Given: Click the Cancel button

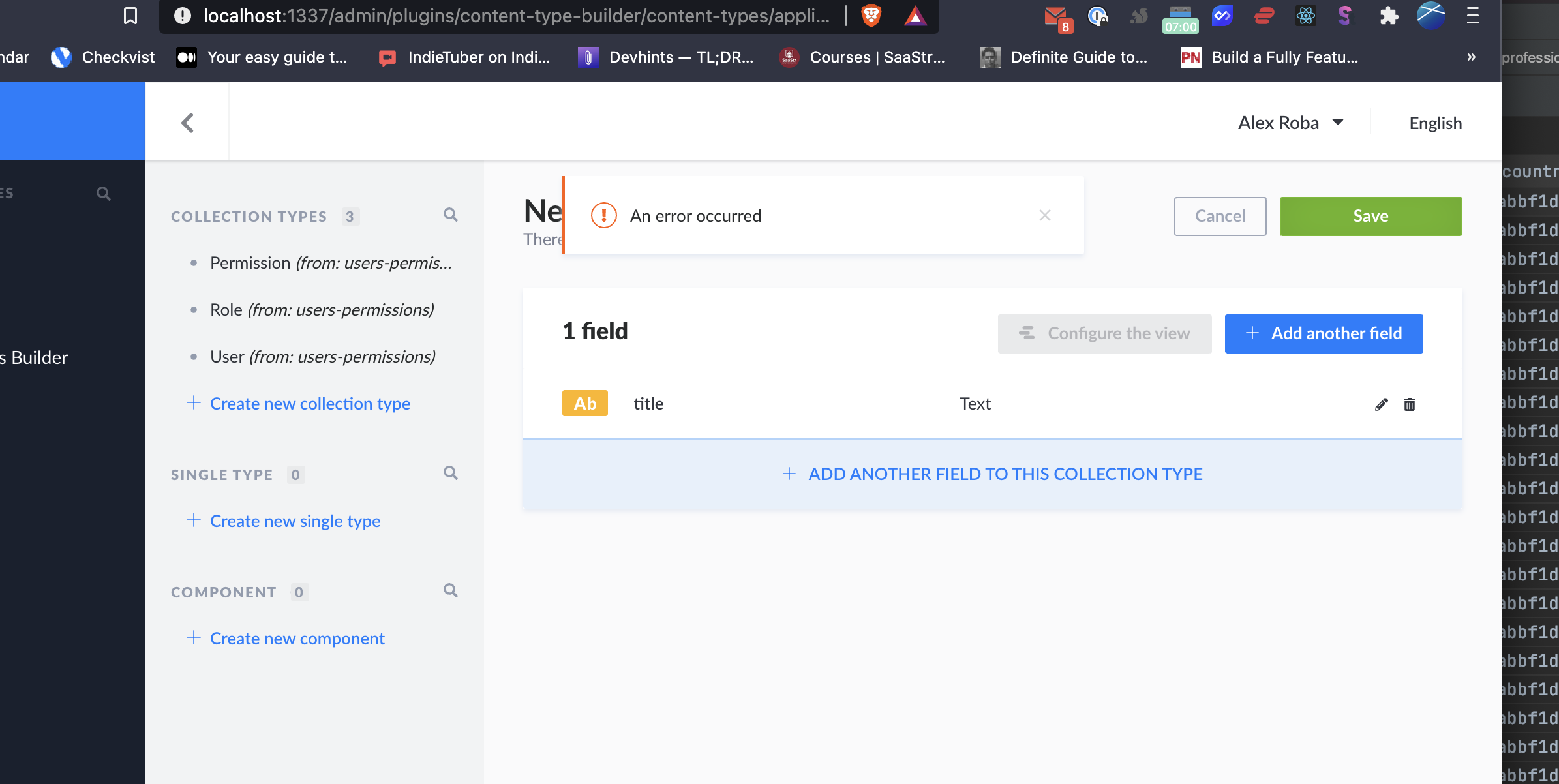Looking at the screenshot, I should click(x=1220, y=216).
